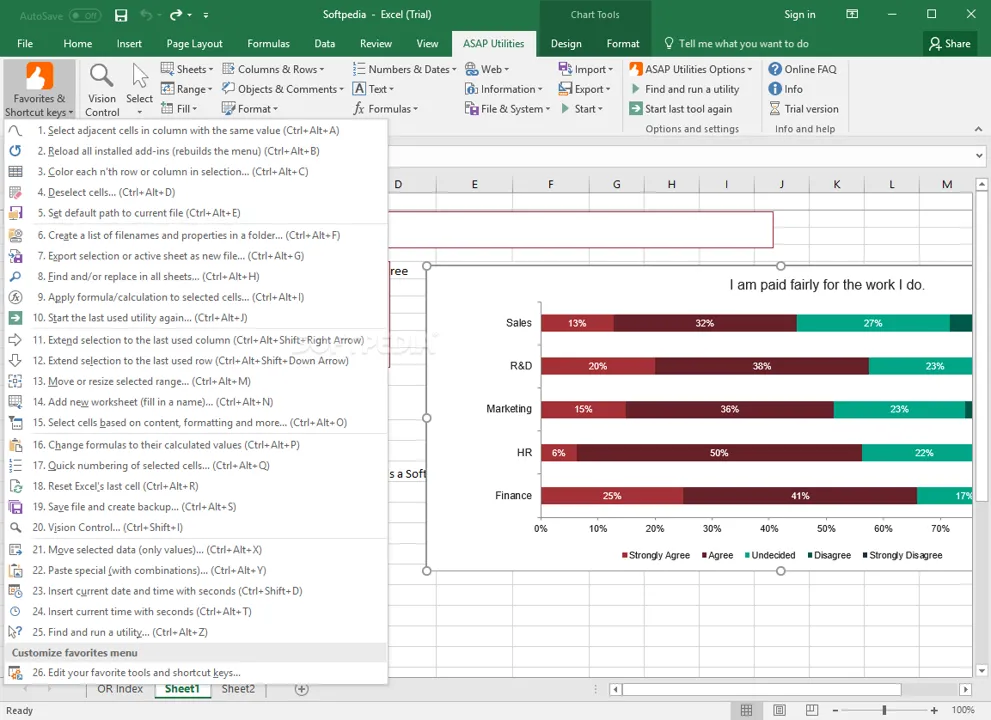
Task: Click the Share button
Action: 950,44
